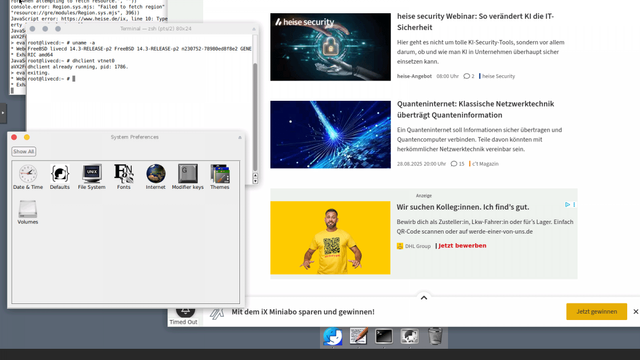Dismiss the iX Miniabo banner

tap(636, 311)
